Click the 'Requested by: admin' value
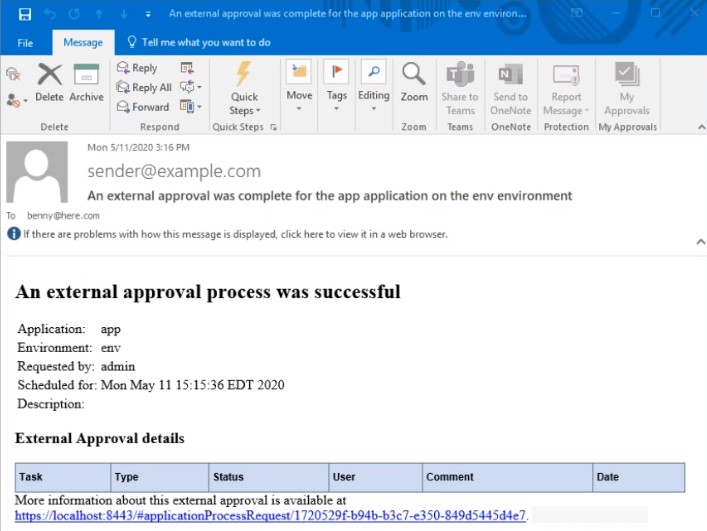The height and width of the screenshot is (531, 707). (x=118, y=366)
